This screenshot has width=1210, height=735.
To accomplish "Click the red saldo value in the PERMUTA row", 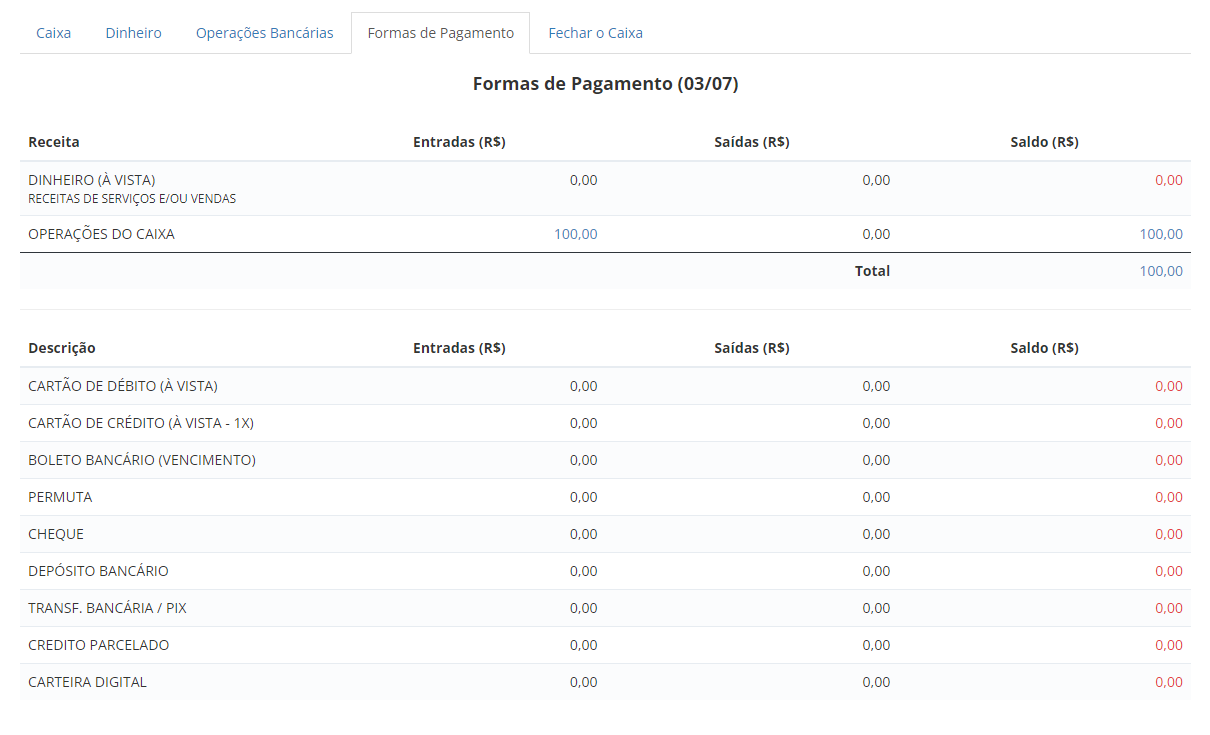I will point(1169,497).
